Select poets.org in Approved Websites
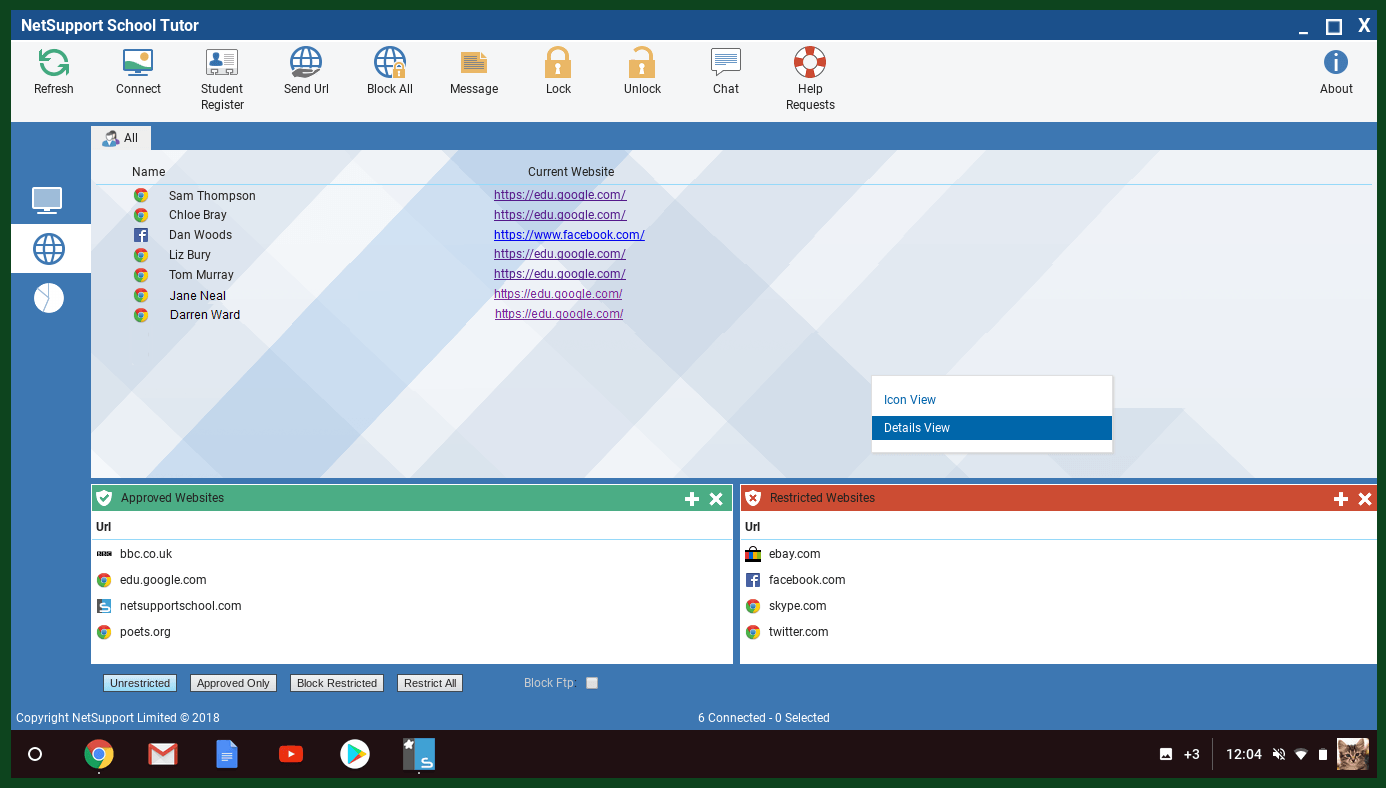 point(145,632)
